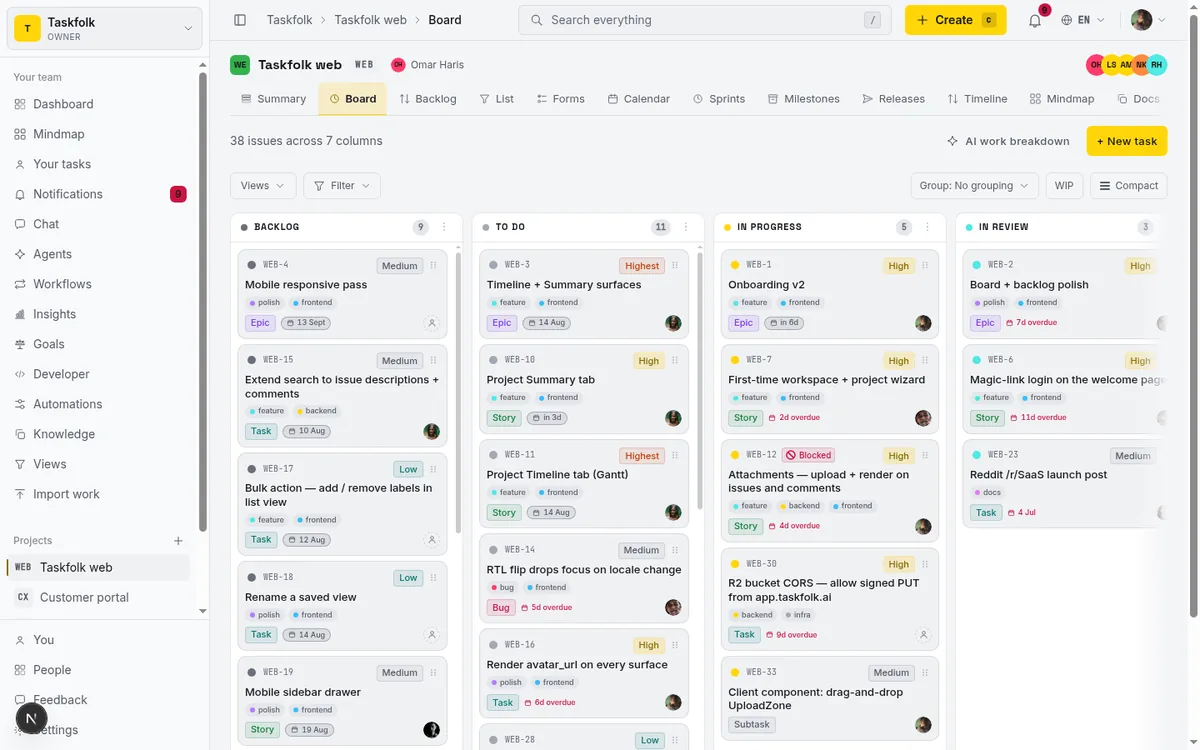Image resolution: width=1200 pixels, height=750 pixels.
Task: Click the Blocked badge on WEB-12
Action: point(808,455)
